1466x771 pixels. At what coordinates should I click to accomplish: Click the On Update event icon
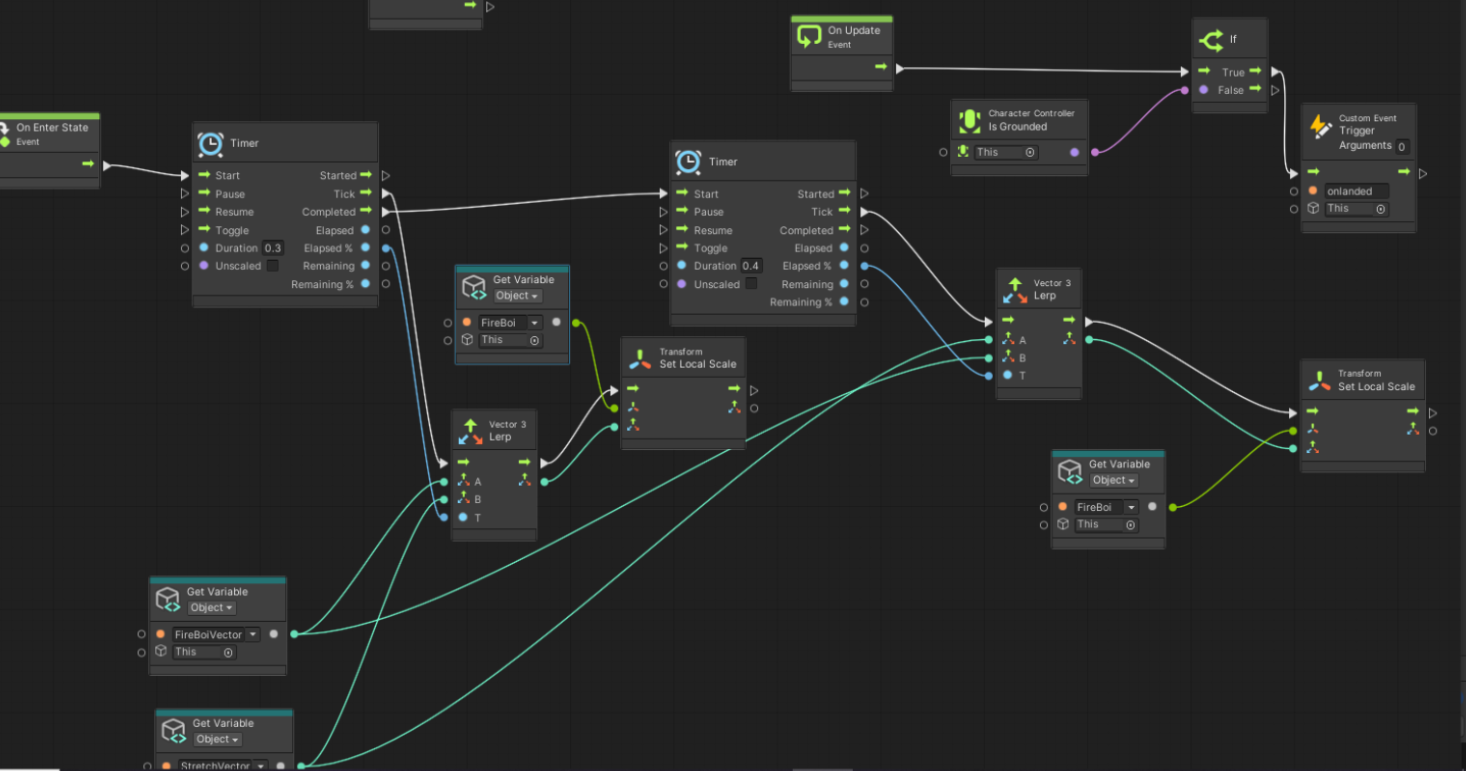click(x=809, y=38)
